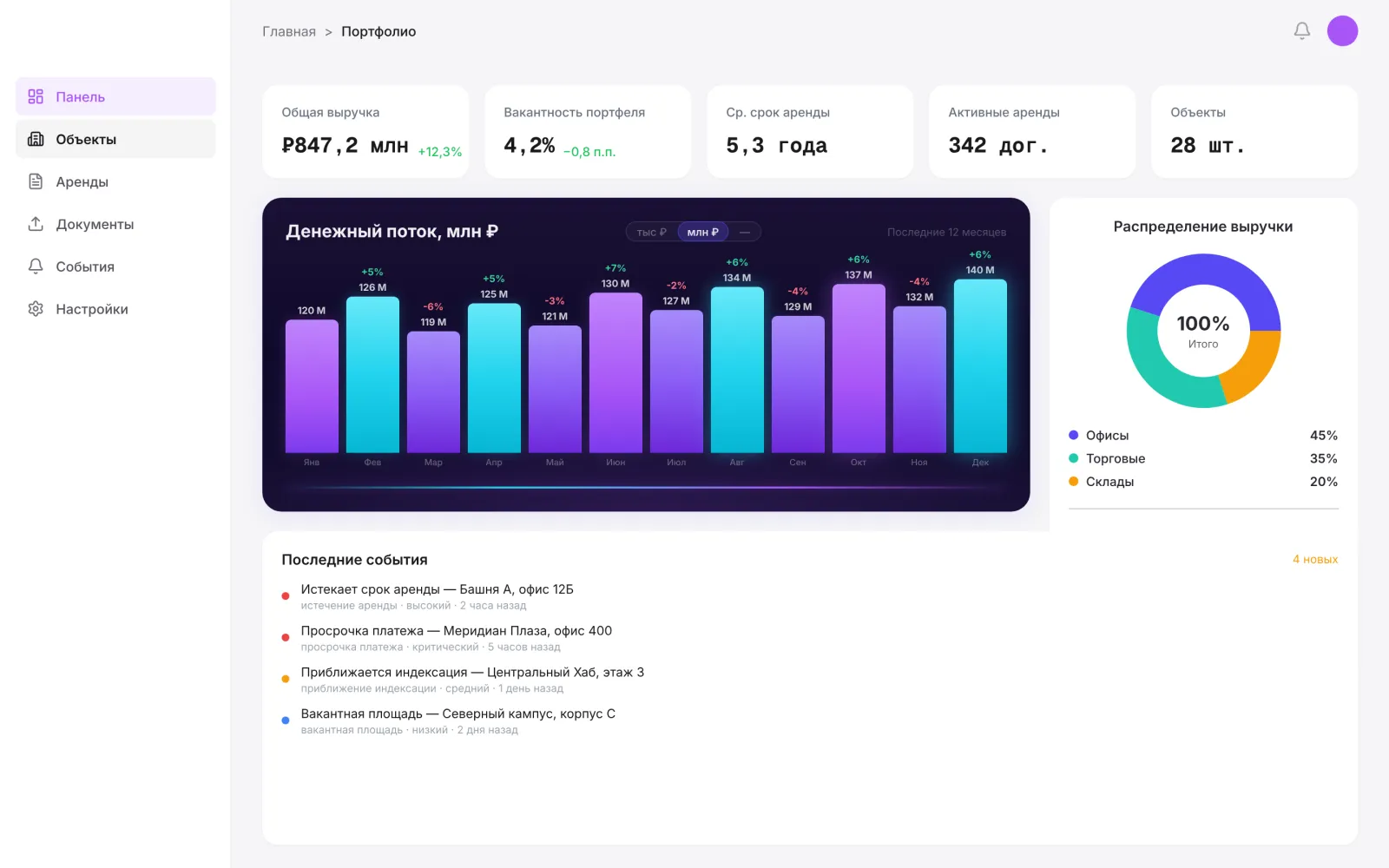
Task: Click the Торговые 35% legend row
Action: [x=1203, y=458]
